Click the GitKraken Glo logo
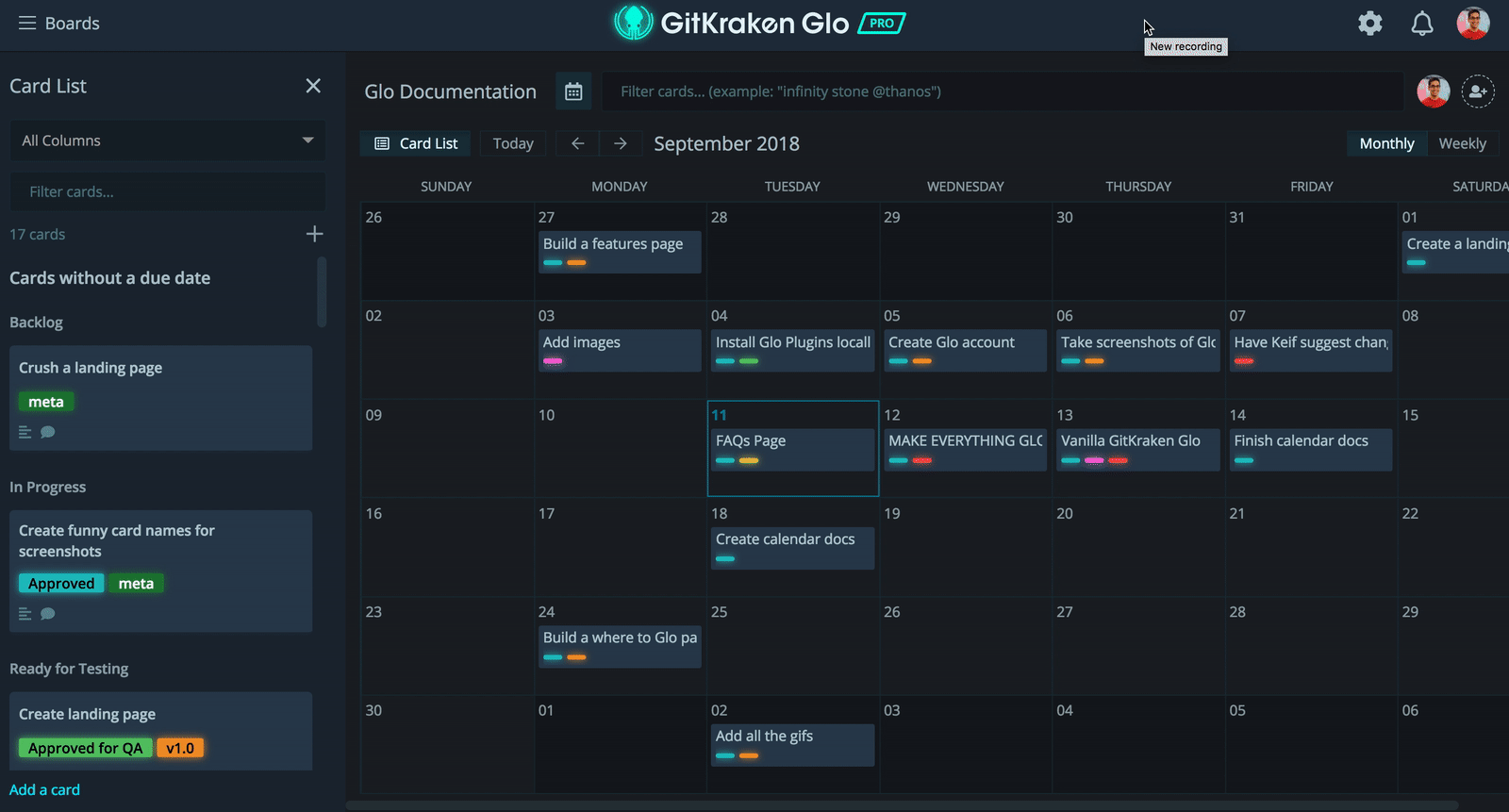The image size is (1509, 812). 732,23
